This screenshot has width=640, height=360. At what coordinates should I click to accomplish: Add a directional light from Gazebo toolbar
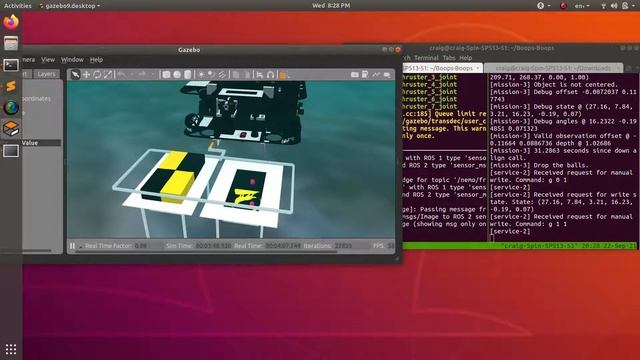222,75
